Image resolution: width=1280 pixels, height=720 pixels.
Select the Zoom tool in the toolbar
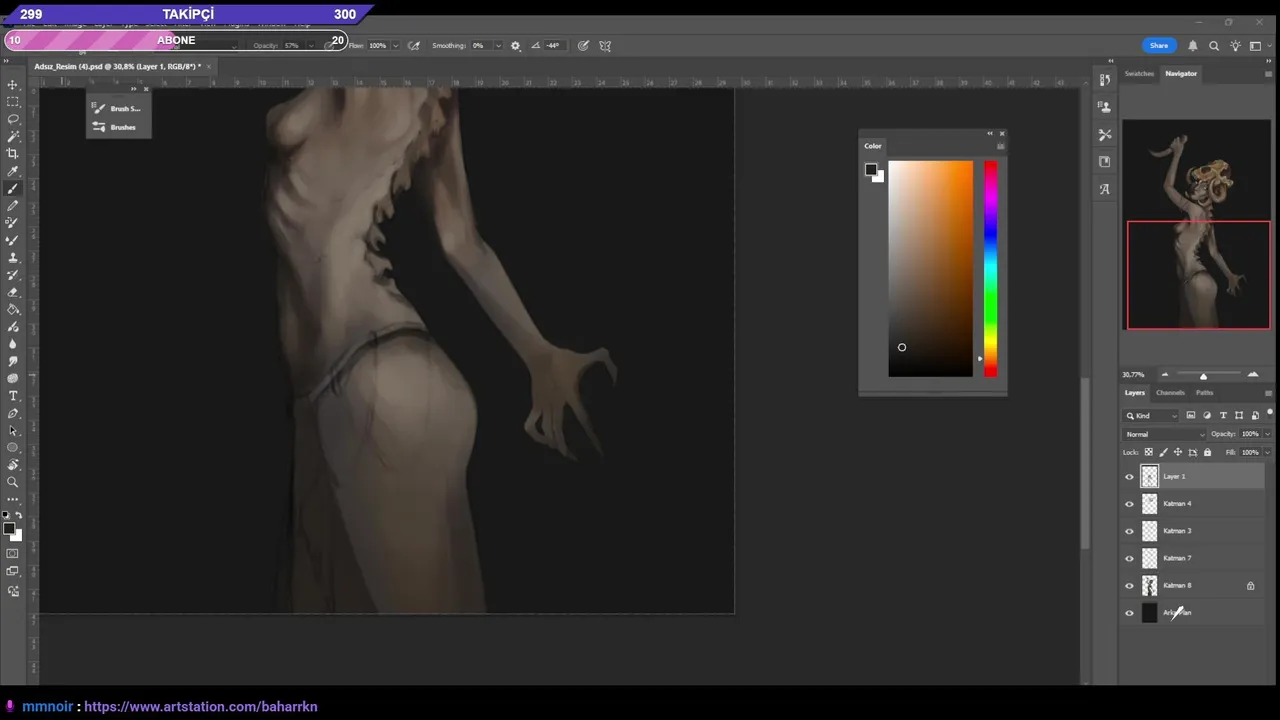pos(13,482)
